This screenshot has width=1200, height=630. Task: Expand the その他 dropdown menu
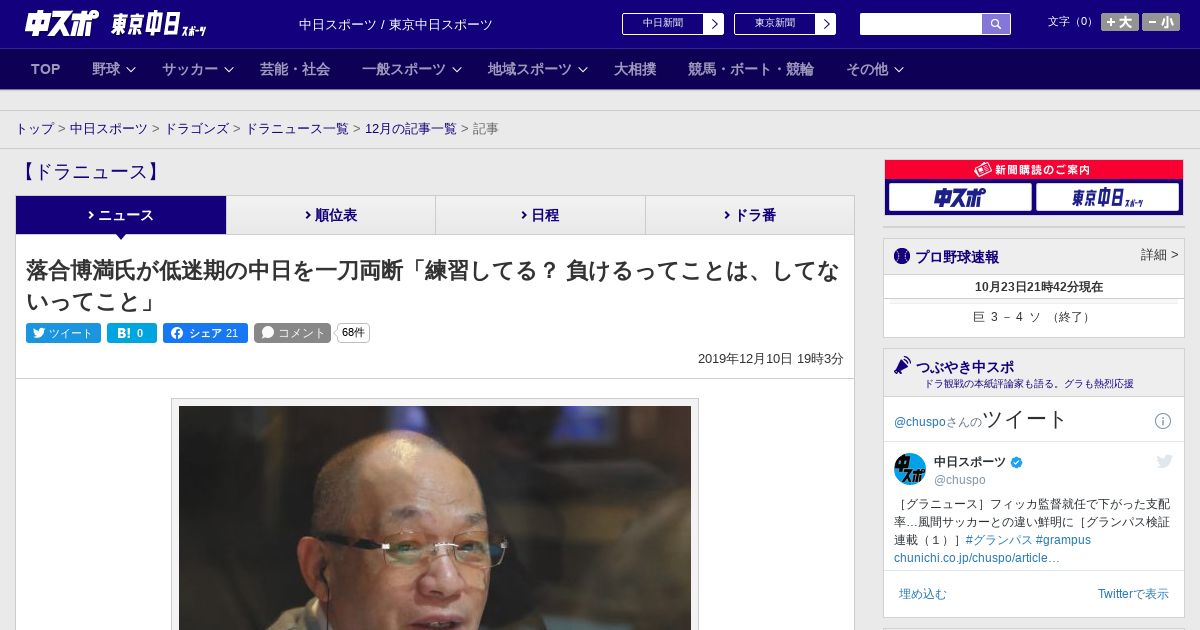[x=875, y=69]
